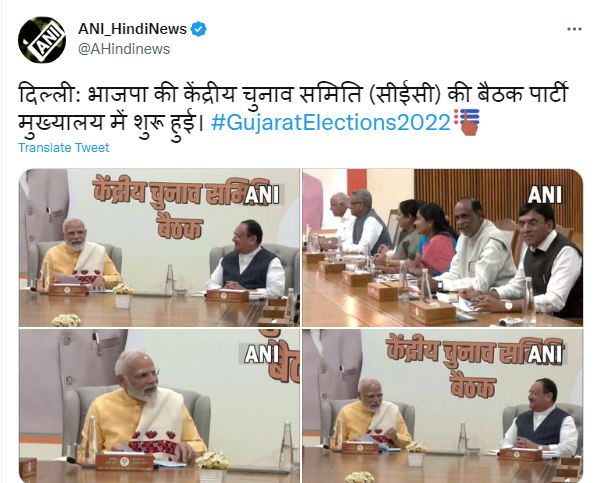Click the Hindi tweet text body
This screenshot has width=599, height=483.
(293, 109)
